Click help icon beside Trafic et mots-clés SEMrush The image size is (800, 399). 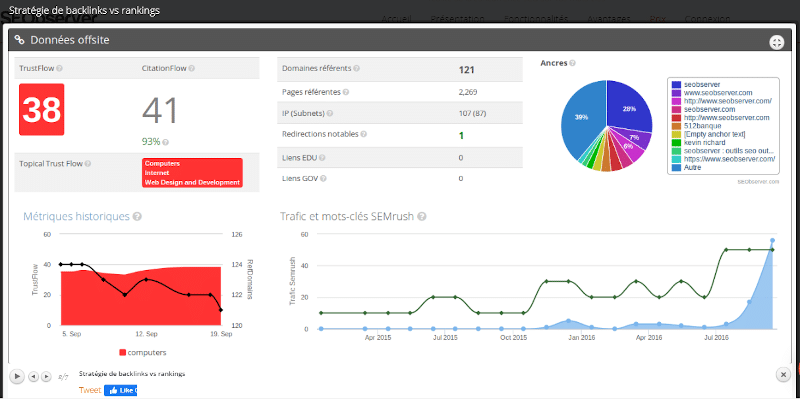pos(421,216)
